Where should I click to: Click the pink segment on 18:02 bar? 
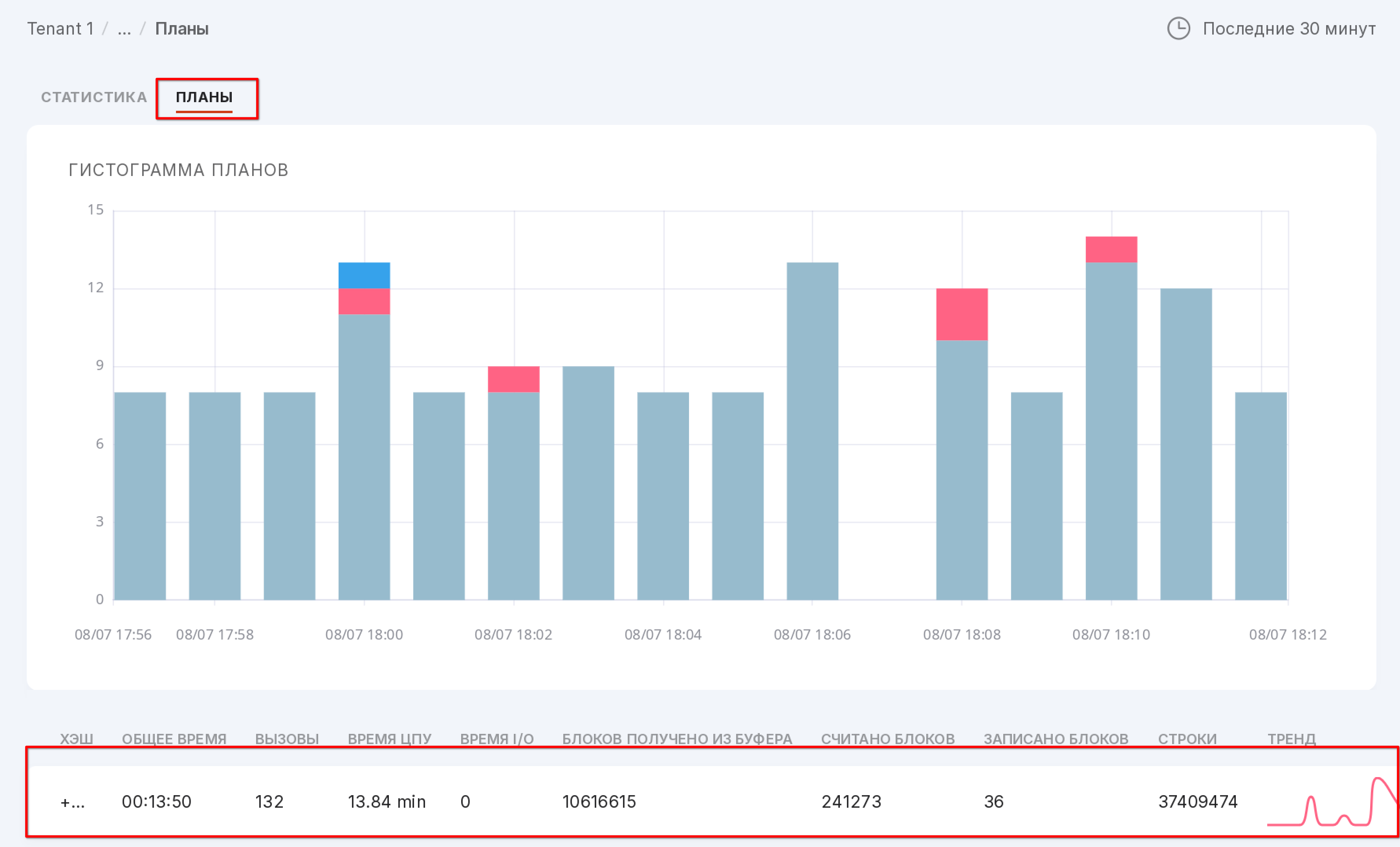click(514, 379)
